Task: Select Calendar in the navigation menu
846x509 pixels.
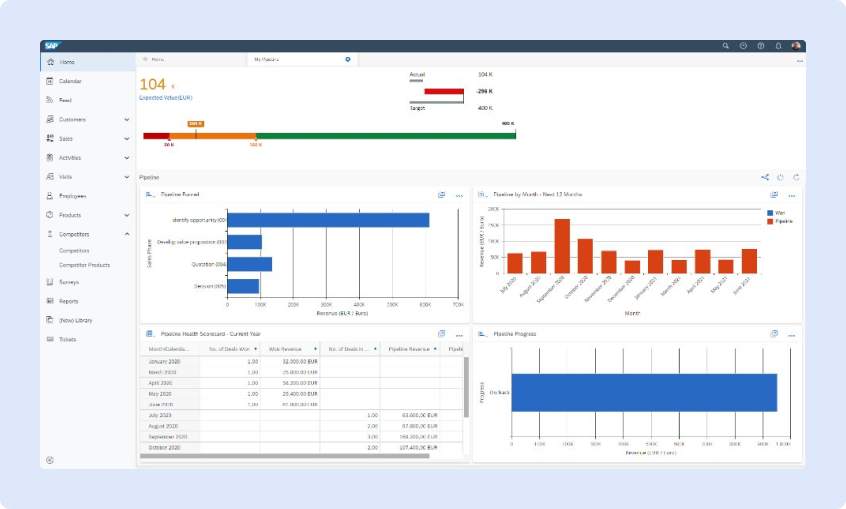Action: 87,81
